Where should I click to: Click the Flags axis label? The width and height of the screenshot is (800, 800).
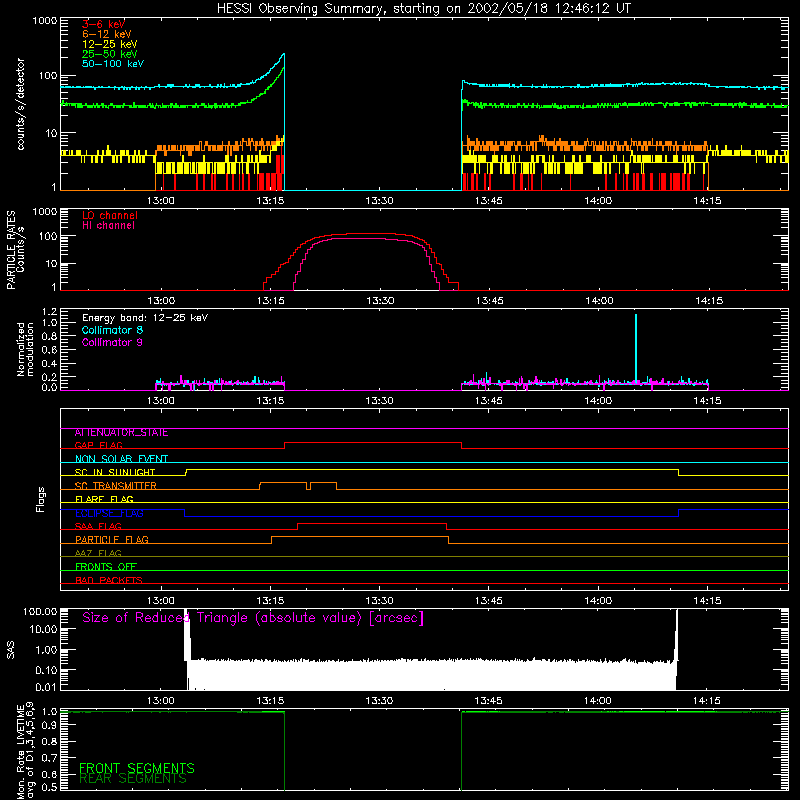[x=41, y=499]
